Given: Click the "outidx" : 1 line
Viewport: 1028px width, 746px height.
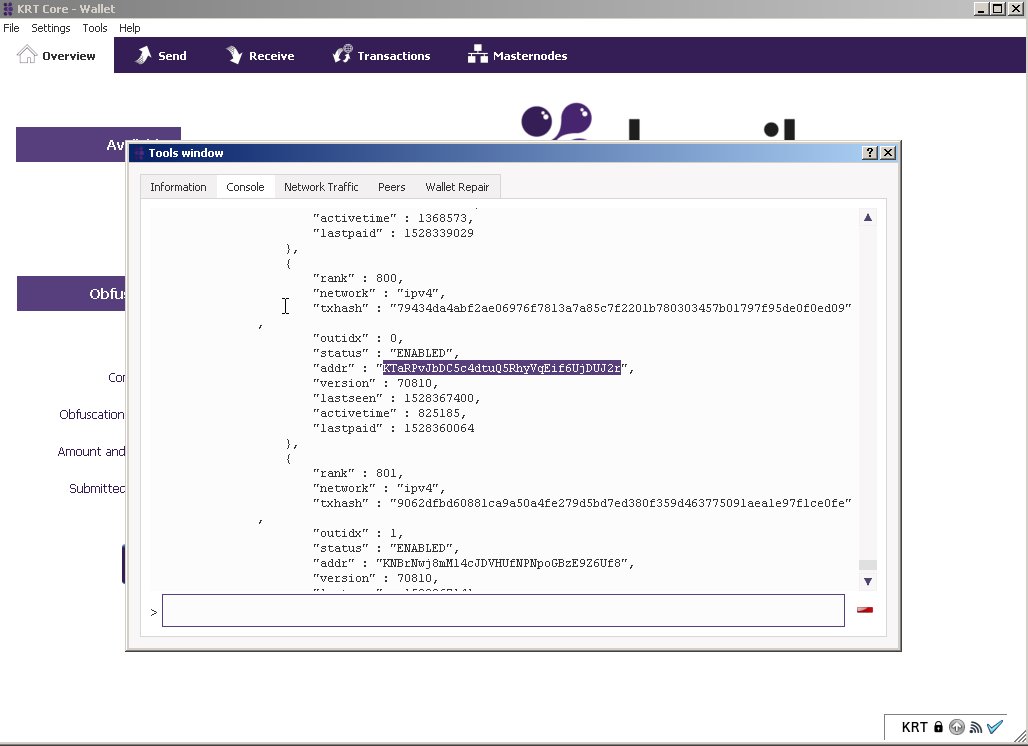Looking at the screenshot, I should point(358,534).
